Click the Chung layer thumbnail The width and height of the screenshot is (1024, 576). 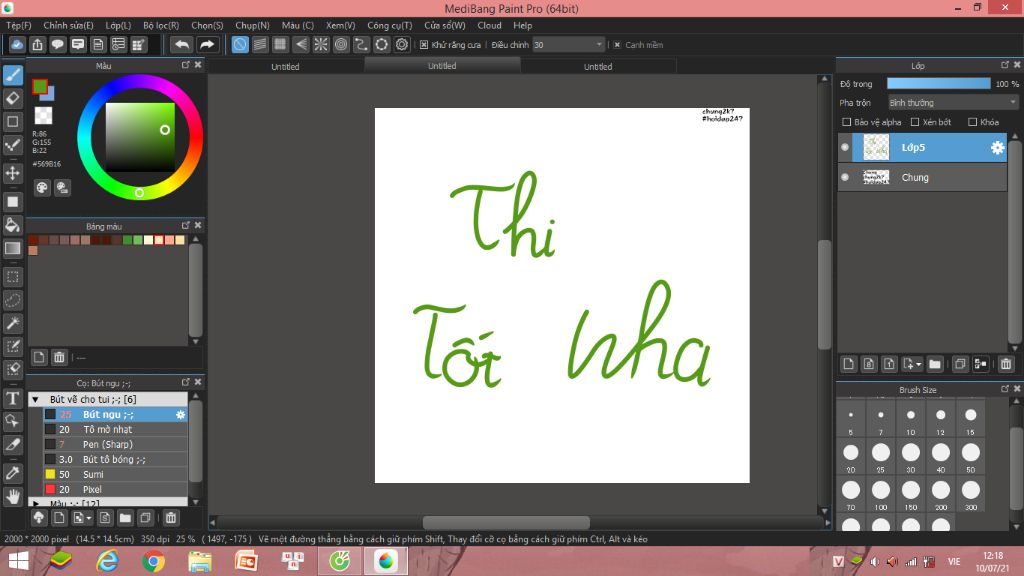pyautogui.click(x=876, y=177)
